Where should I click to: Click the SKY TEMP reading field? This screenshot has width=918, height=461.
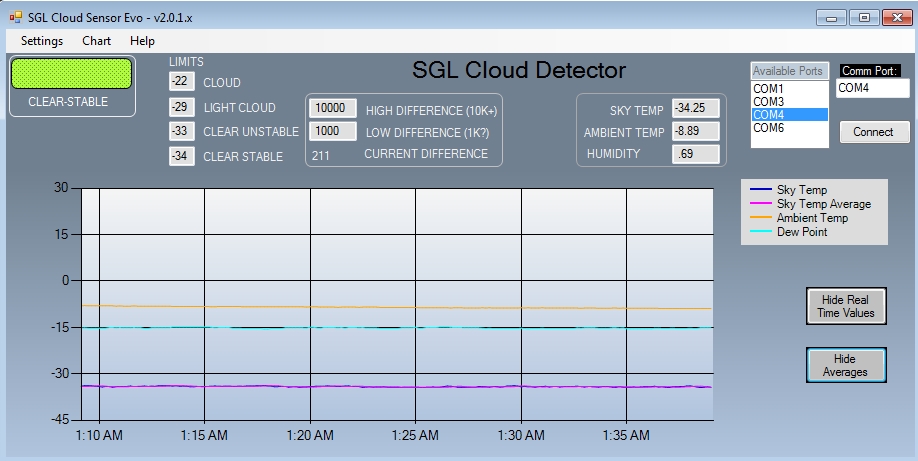click(695, 108)
